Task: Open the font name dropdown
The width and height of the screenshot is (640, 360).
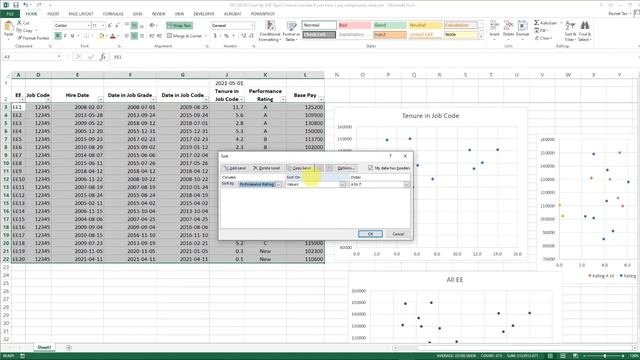Action: [x=89, y=25]
